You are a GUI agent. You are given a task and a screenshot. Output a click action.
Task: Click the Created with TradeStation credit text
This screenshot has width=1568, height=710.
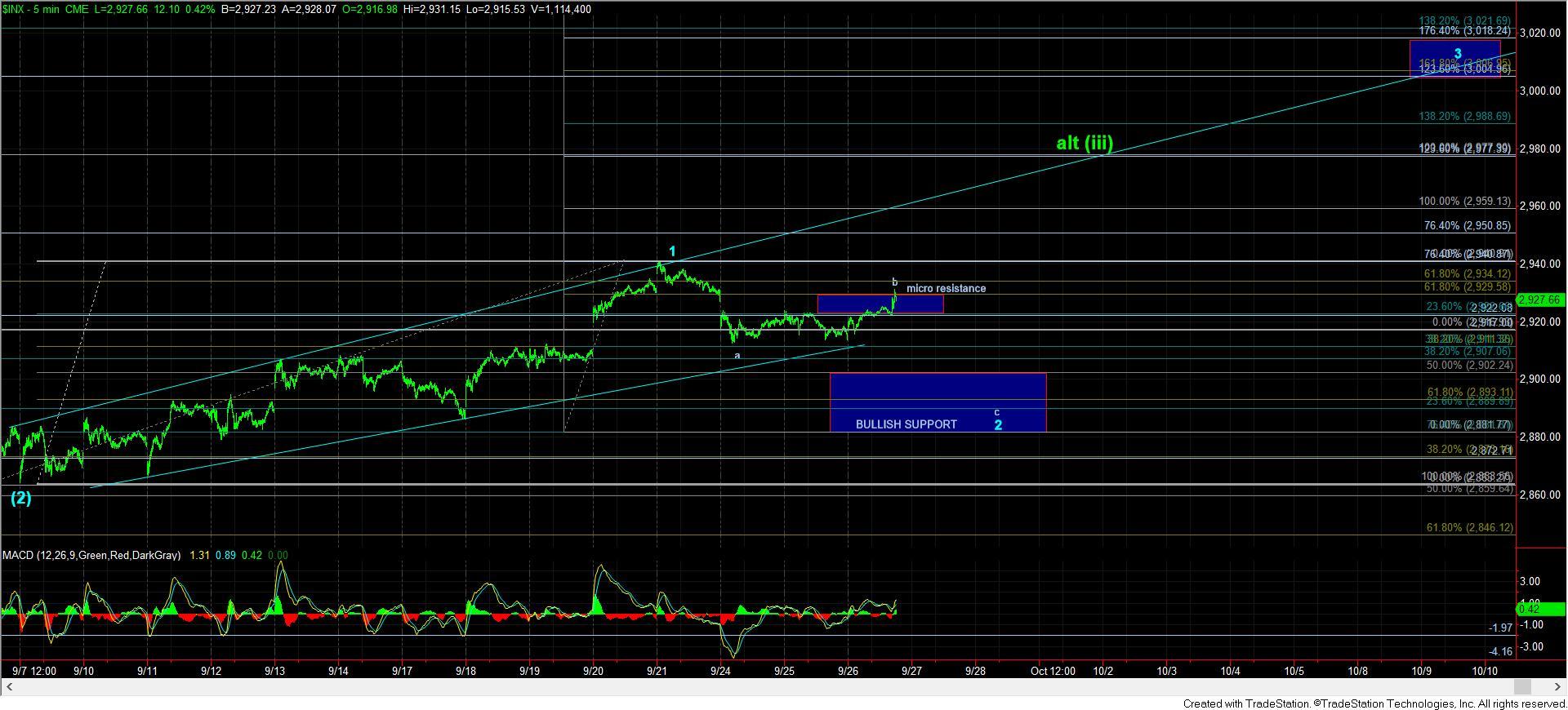pos(1373,703)
